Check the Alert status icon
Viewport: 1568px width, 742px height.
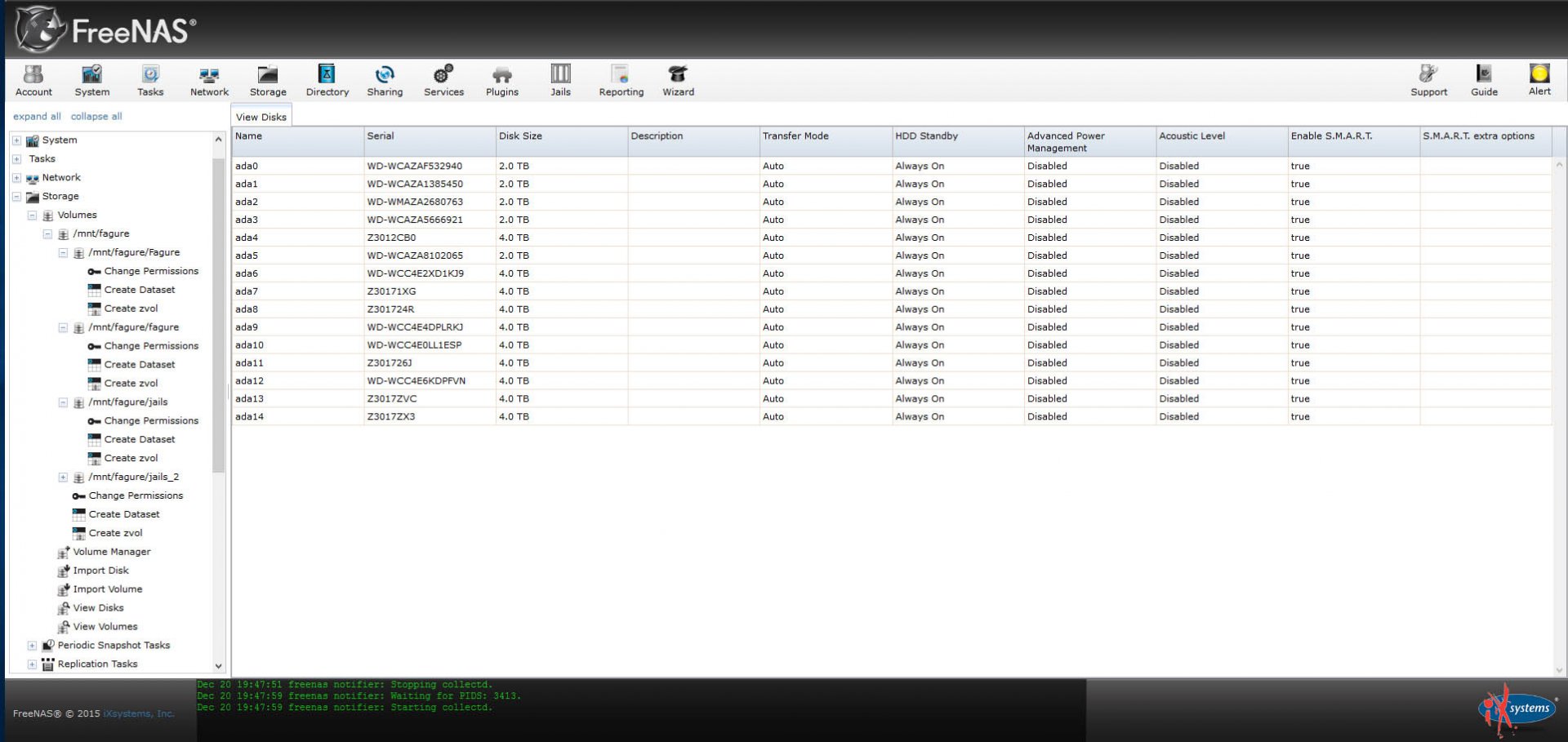1539,79
